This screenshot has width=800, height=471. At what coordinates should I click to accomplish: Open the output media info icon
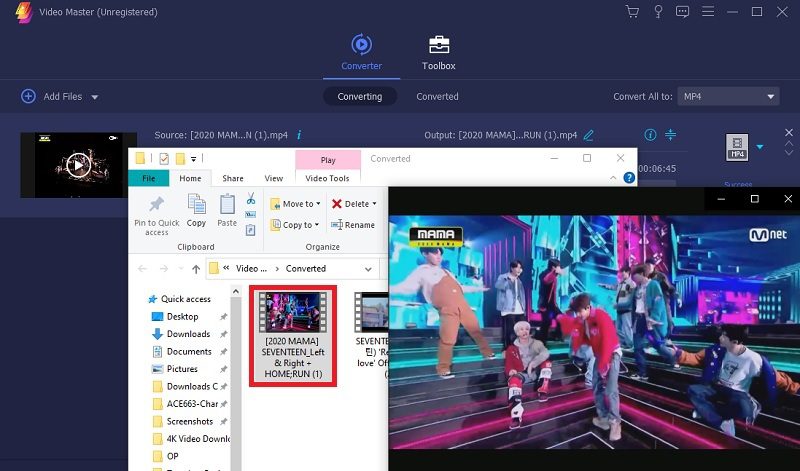650,135
